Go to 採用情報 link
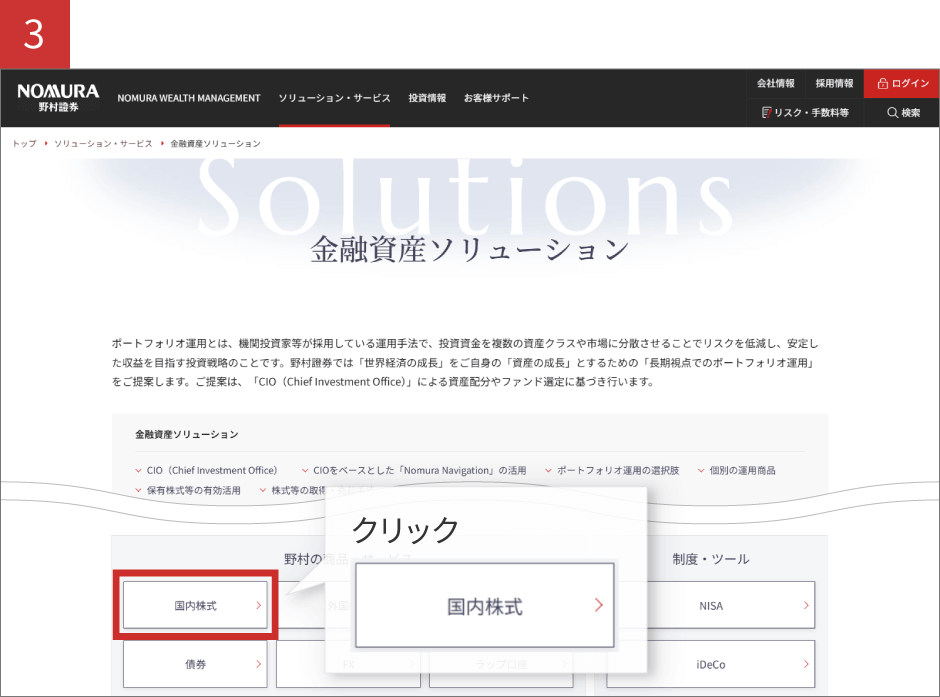 coord(834,83)
